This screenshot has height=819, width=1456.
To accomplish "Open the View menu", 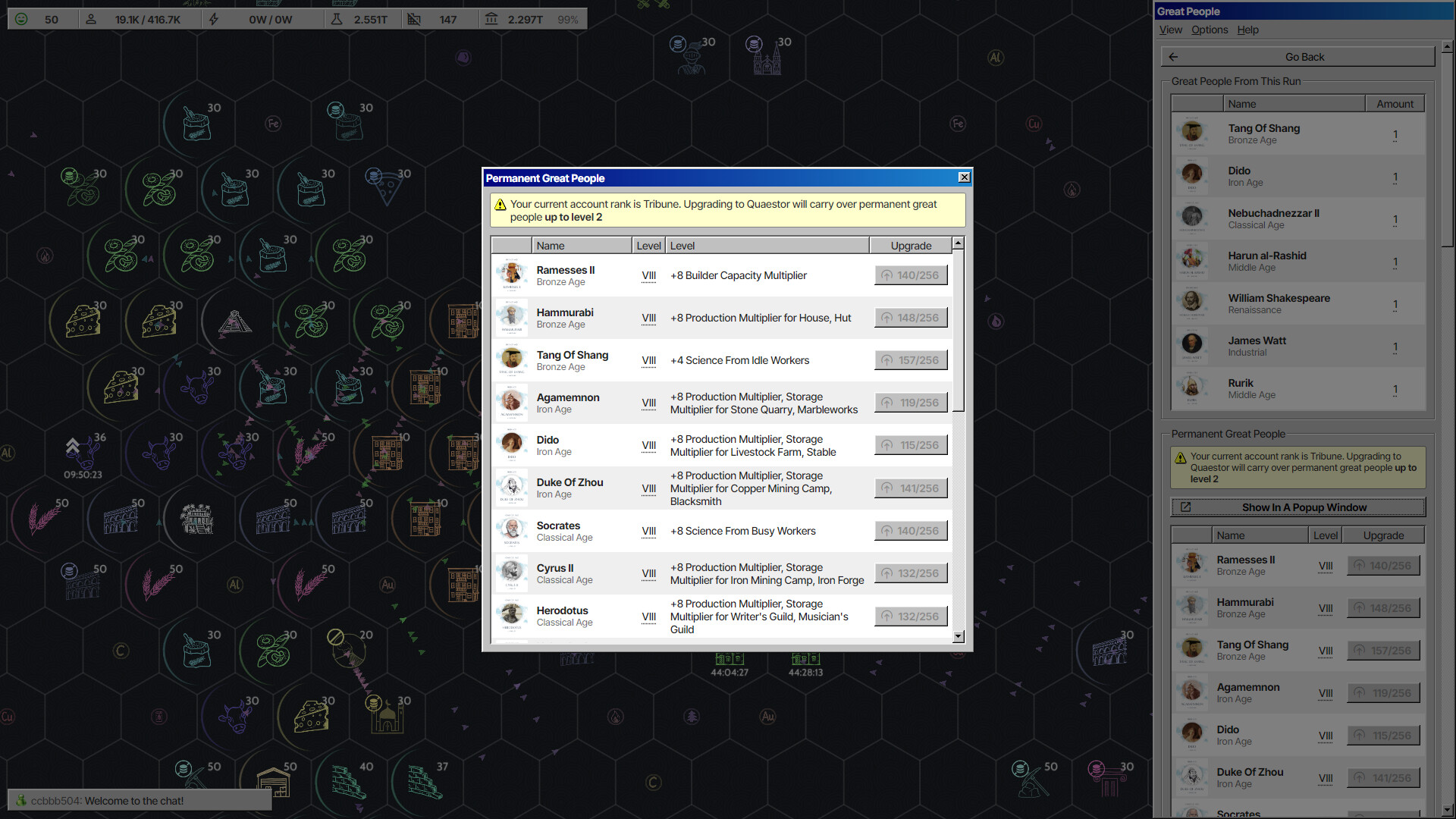I will tap(1170, 30).
